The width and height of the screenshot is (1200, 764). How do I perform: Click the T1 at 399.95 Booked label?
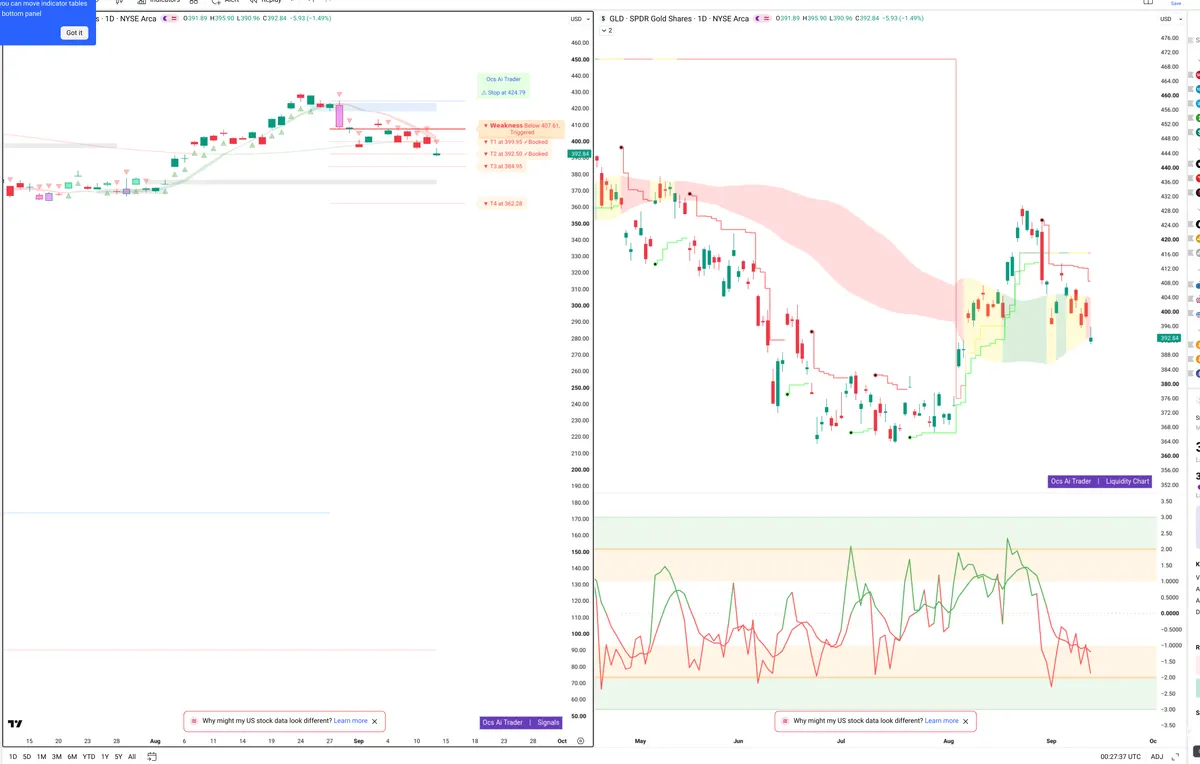(x=515, y=142)
